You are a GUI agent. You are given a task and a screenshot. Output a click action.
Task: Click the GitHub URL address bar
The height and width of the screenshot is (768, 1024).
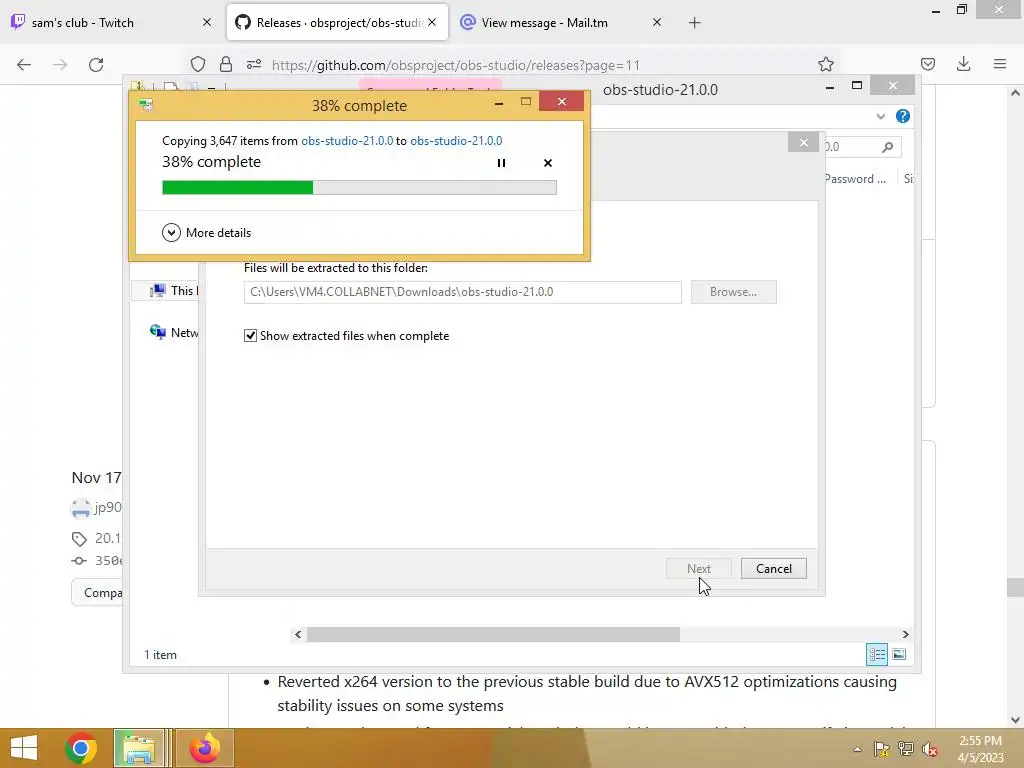coord(455,65)
